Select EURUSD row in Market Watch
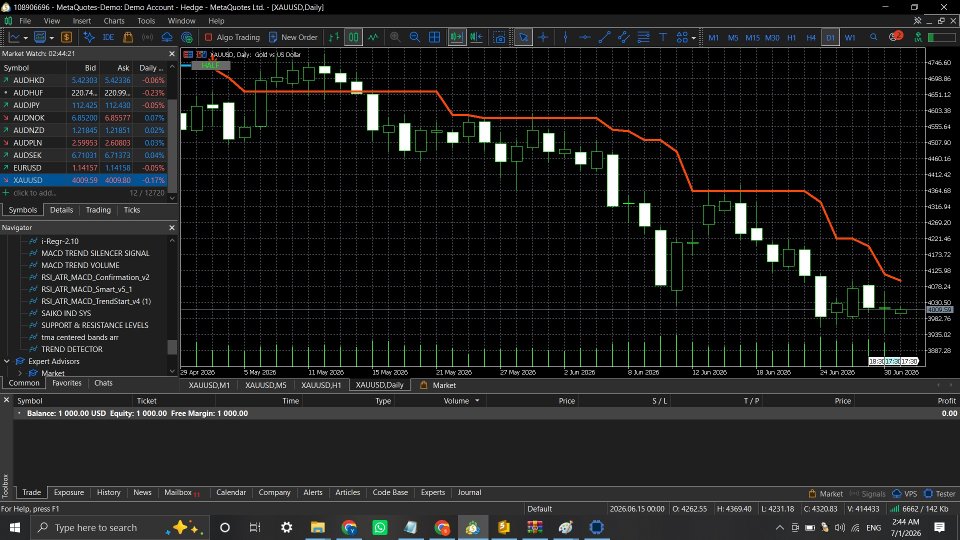 point(84,168)
